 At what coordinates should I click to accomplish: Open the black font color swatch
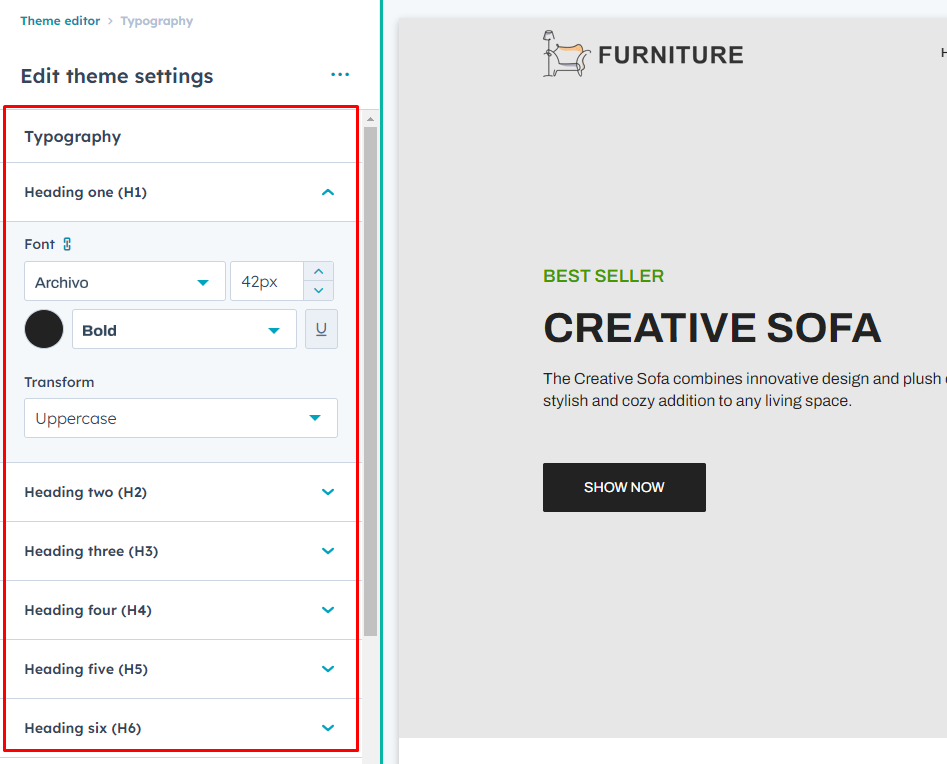[44, 330]
